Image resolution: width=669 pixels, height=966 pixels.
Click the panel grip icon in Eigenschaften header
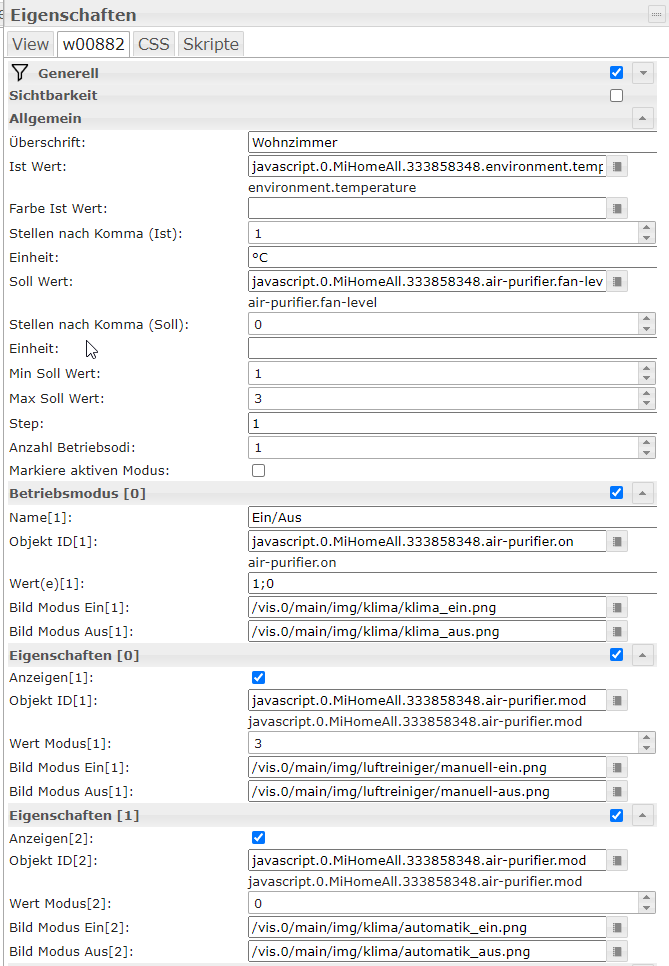[656, 14]
